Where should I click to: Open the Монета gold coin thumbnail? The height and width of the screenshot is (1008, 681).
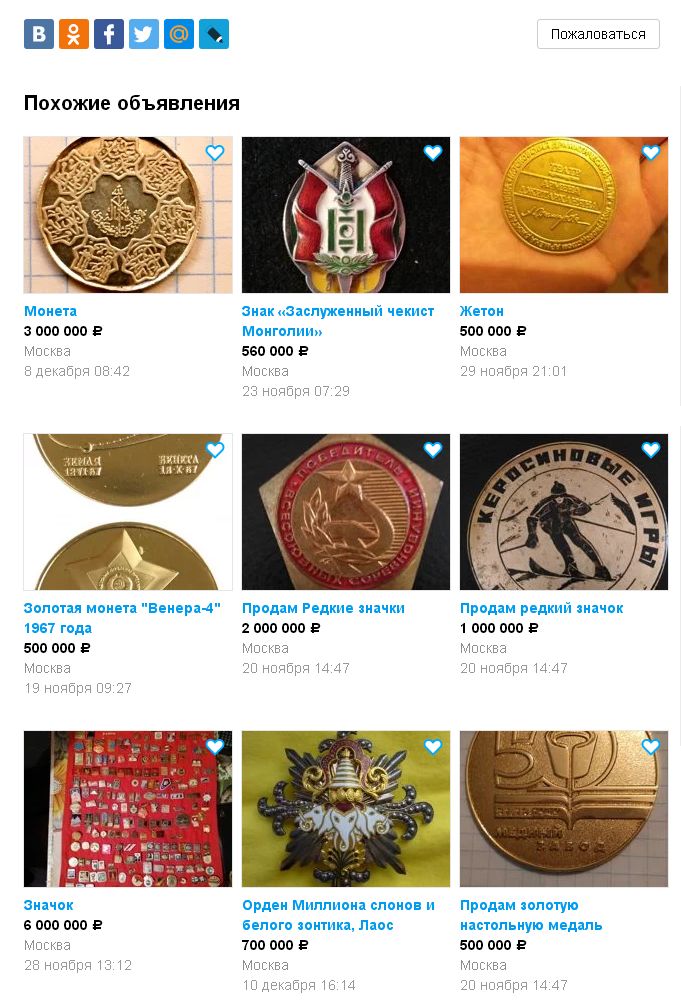(x=128, y=215)
